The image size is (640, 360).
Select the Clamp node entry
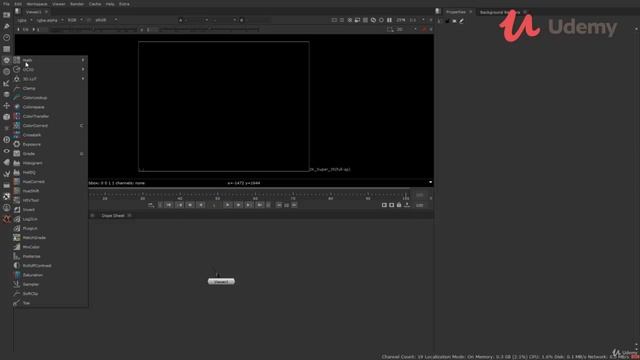point(51,88)
